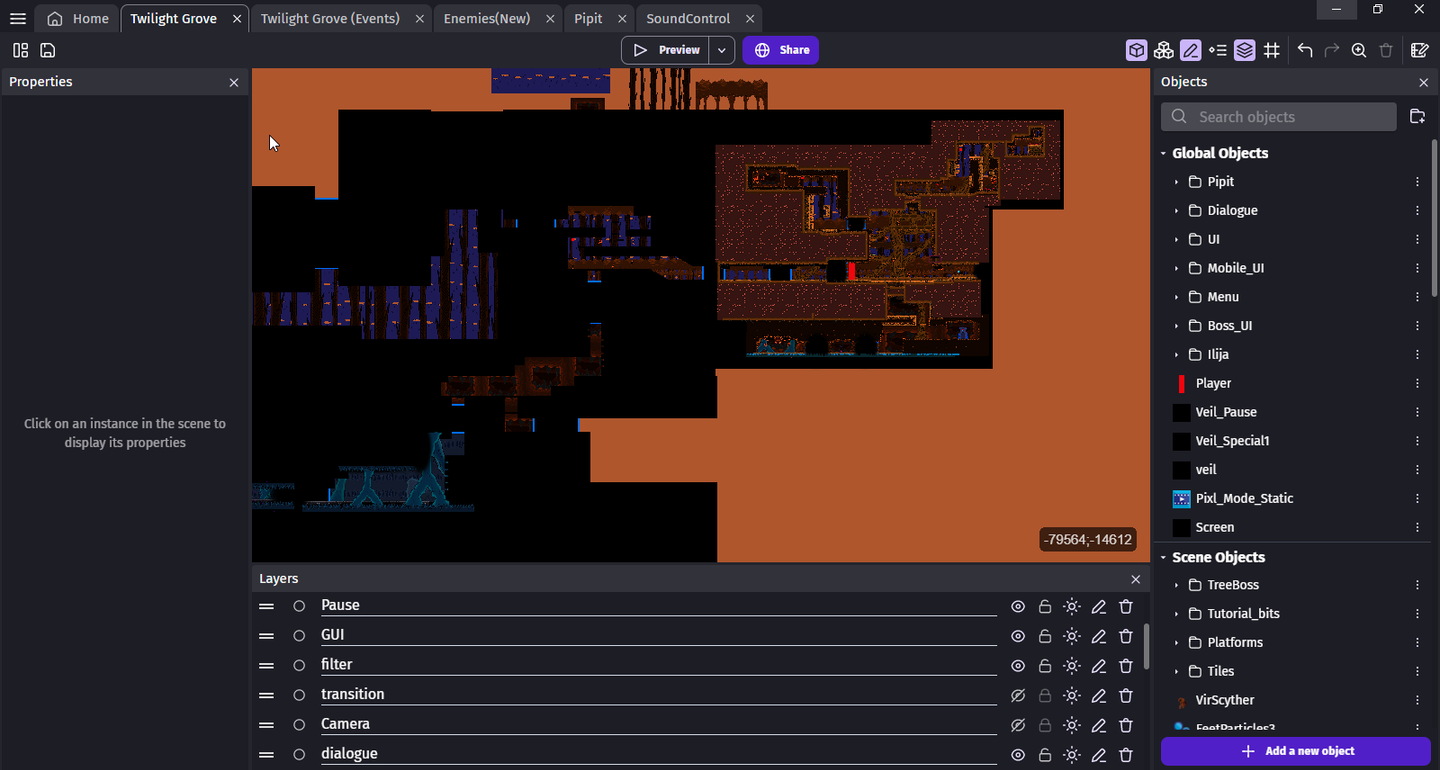Edit the GUI layer with pencil icon

1099,636
